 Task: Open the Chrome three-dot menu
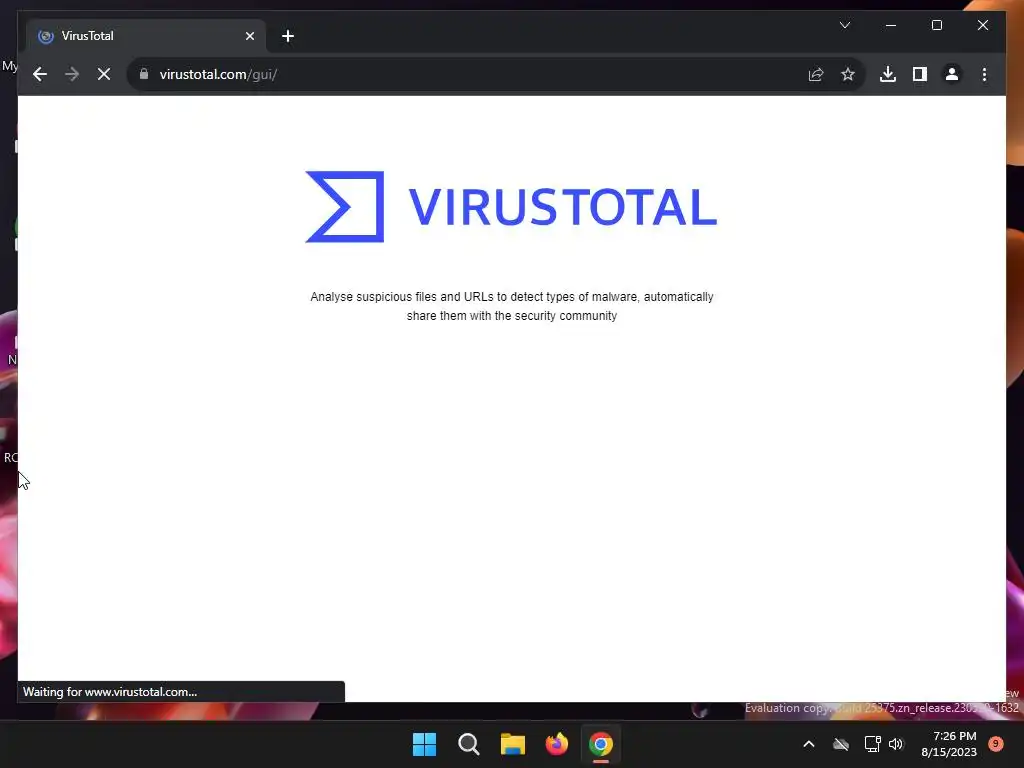tap(984, 74)
